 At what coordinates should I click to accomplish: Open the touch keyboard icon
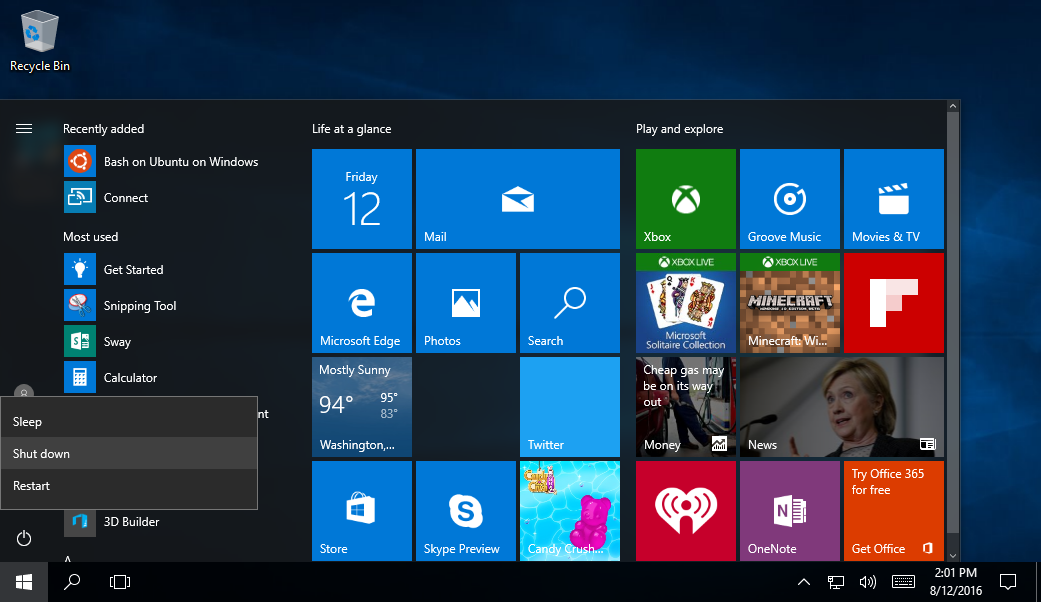point(904,582)
